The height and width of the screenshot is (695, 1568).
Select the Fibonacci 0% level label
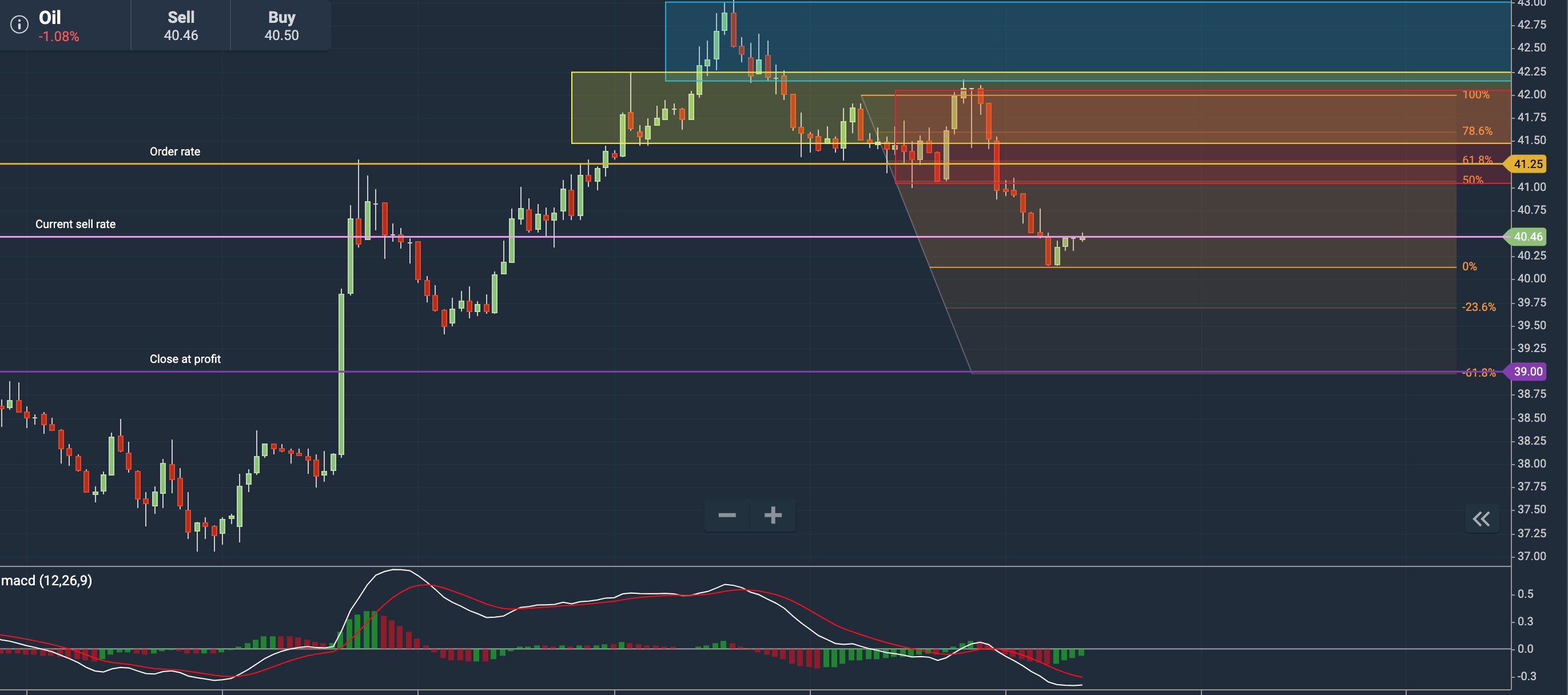pyautogui.click(x=1470, y=266)
